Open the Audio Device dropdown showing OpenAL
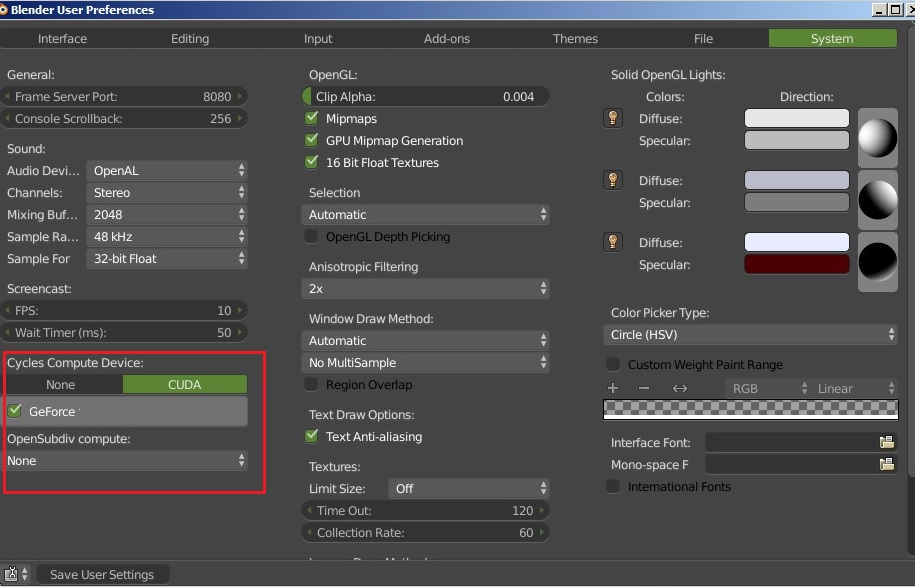This screenshot has height=587, width=915. point(166,170)
